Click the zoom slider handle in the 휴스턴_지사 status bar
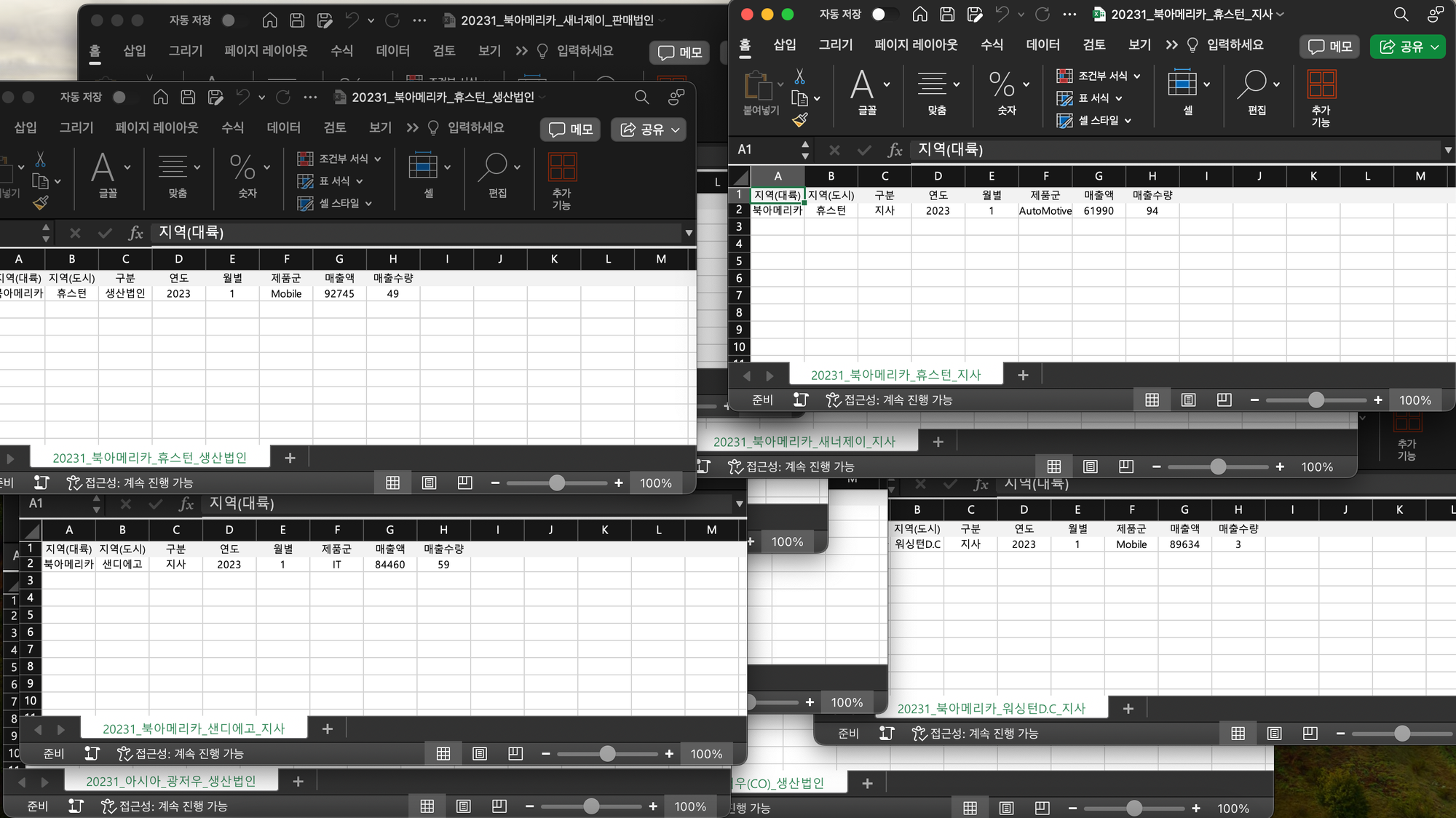Screen dimensions: 1456x818 [x=1315, y=400]
